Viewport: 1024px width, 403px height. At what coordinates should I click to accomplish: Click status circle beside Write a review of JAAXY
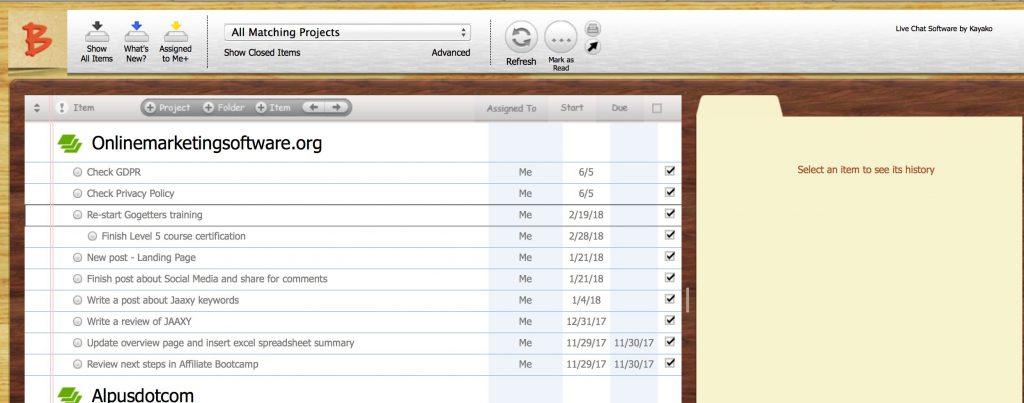tap(78, 322)
